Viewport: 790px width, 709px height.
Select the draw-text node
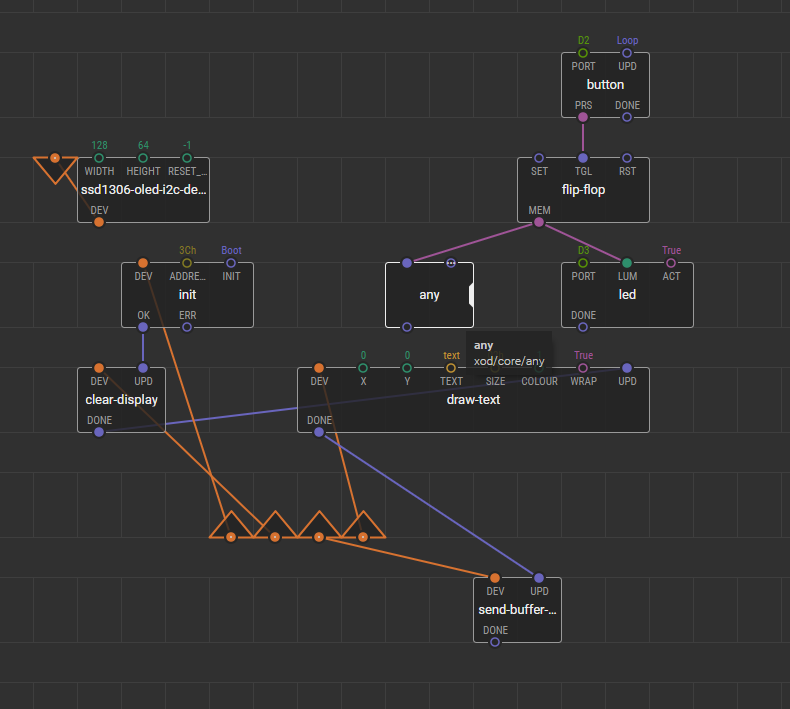473,400
